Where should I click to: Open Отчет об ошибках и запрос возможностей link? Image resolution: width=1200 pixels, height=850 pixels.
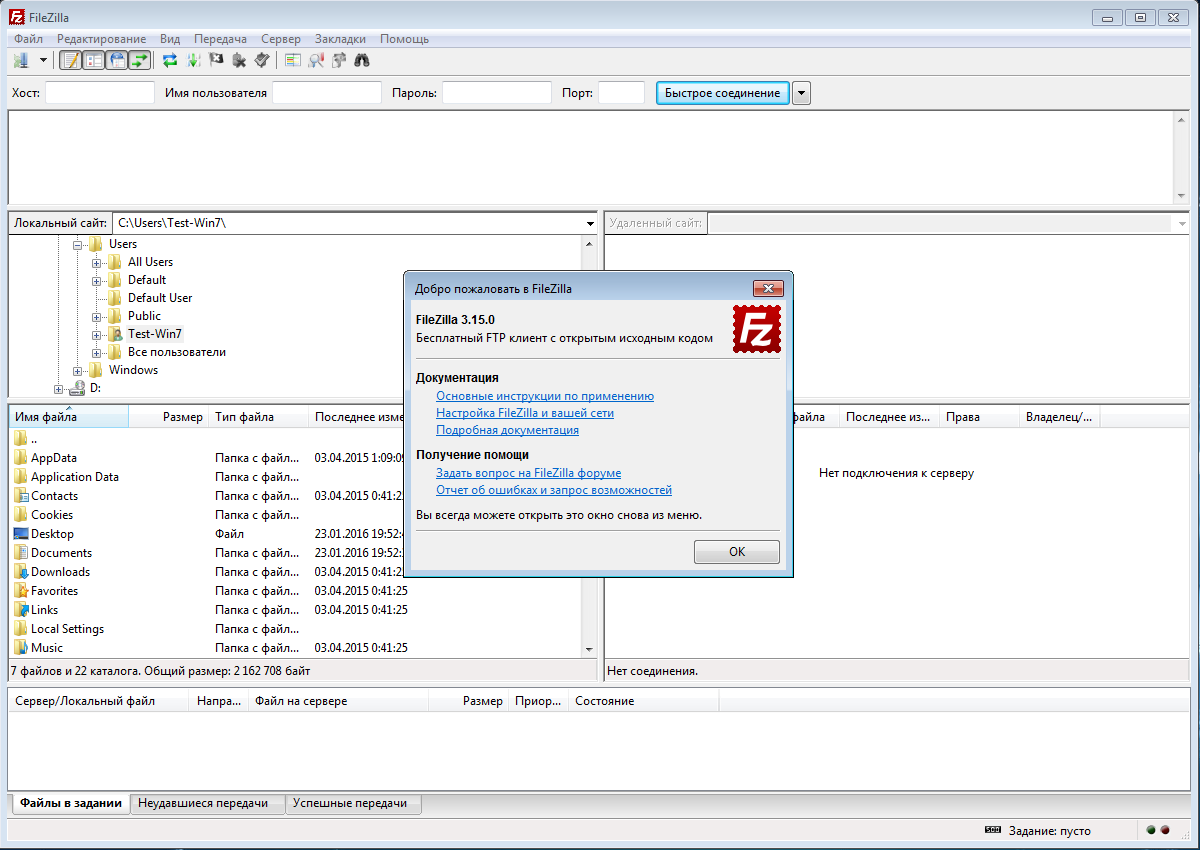click(554, 490)
